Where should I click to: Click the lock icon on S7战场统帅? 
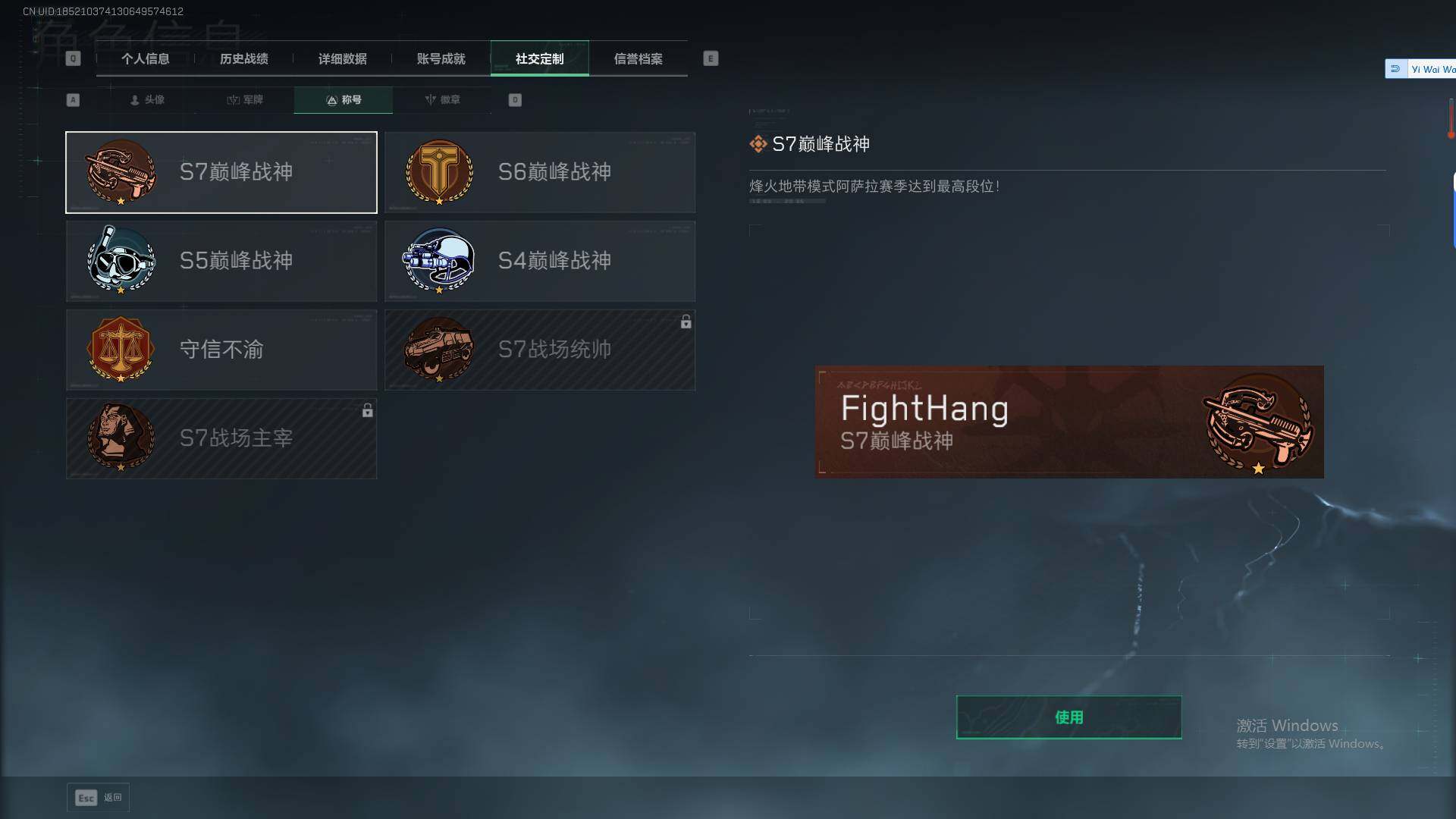pyautogui.click(x=686, y=322)
